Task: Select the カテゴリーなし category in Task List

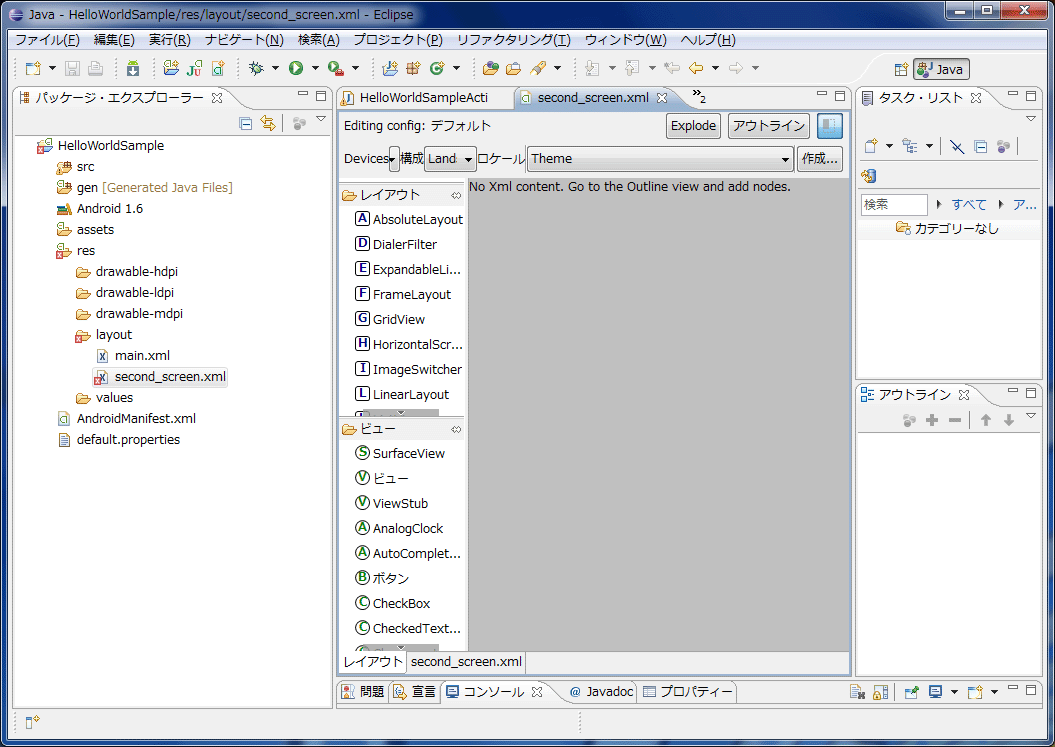Action: pyautogui.click(x=956, y=229)
